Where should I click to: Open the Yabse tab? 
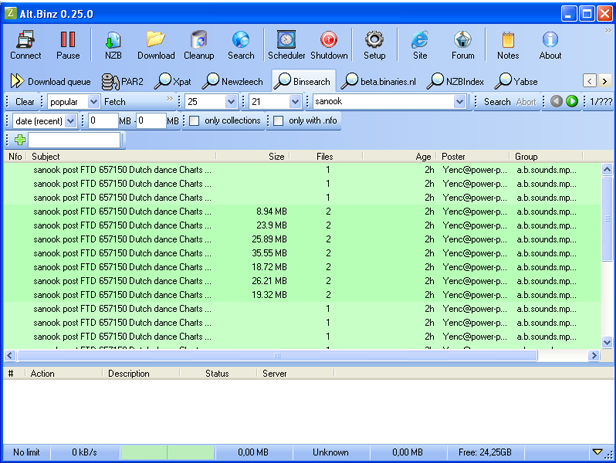click(516, 81)
